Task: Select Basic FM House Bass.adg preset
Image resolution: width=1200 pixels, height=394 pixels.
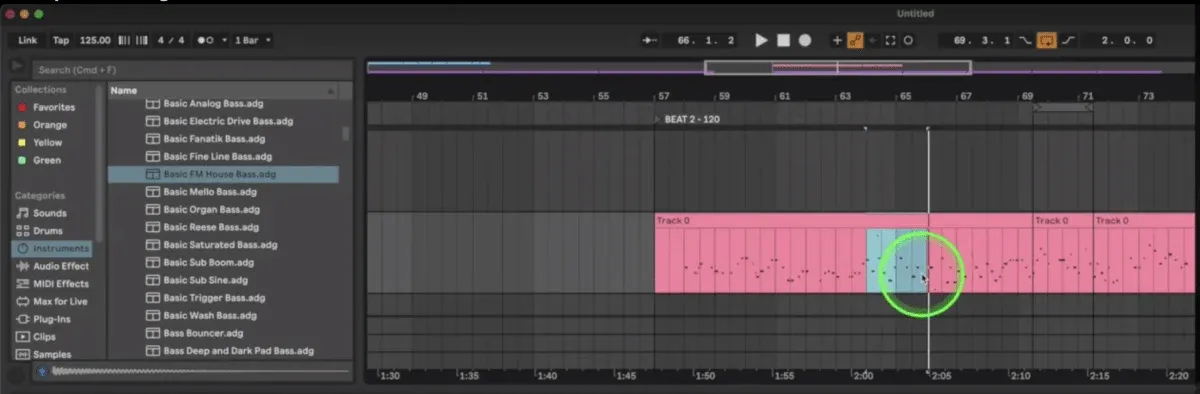Action: click(223, 174)
